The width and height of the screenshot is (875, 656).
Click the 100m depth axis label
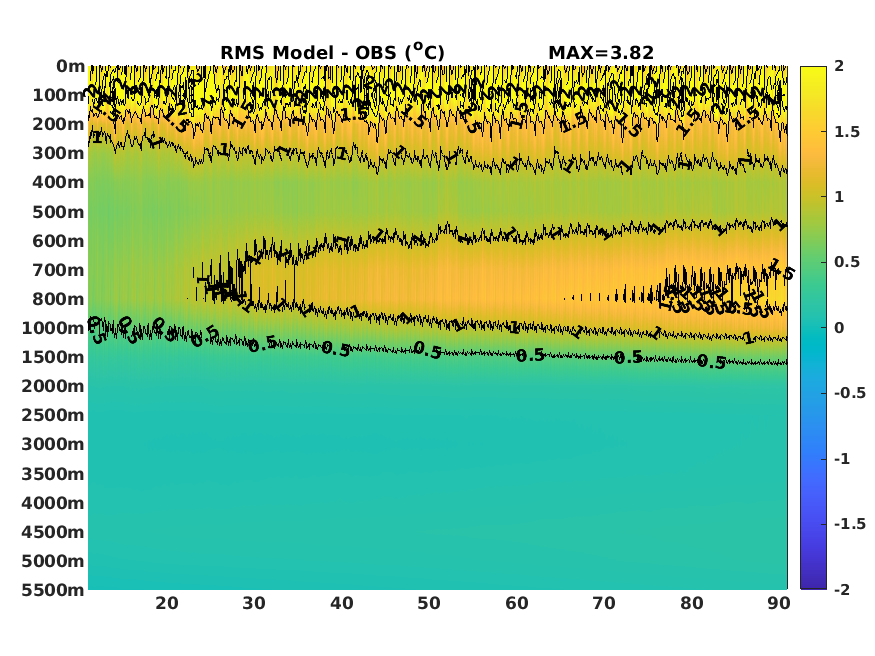[x=59, y=95]
